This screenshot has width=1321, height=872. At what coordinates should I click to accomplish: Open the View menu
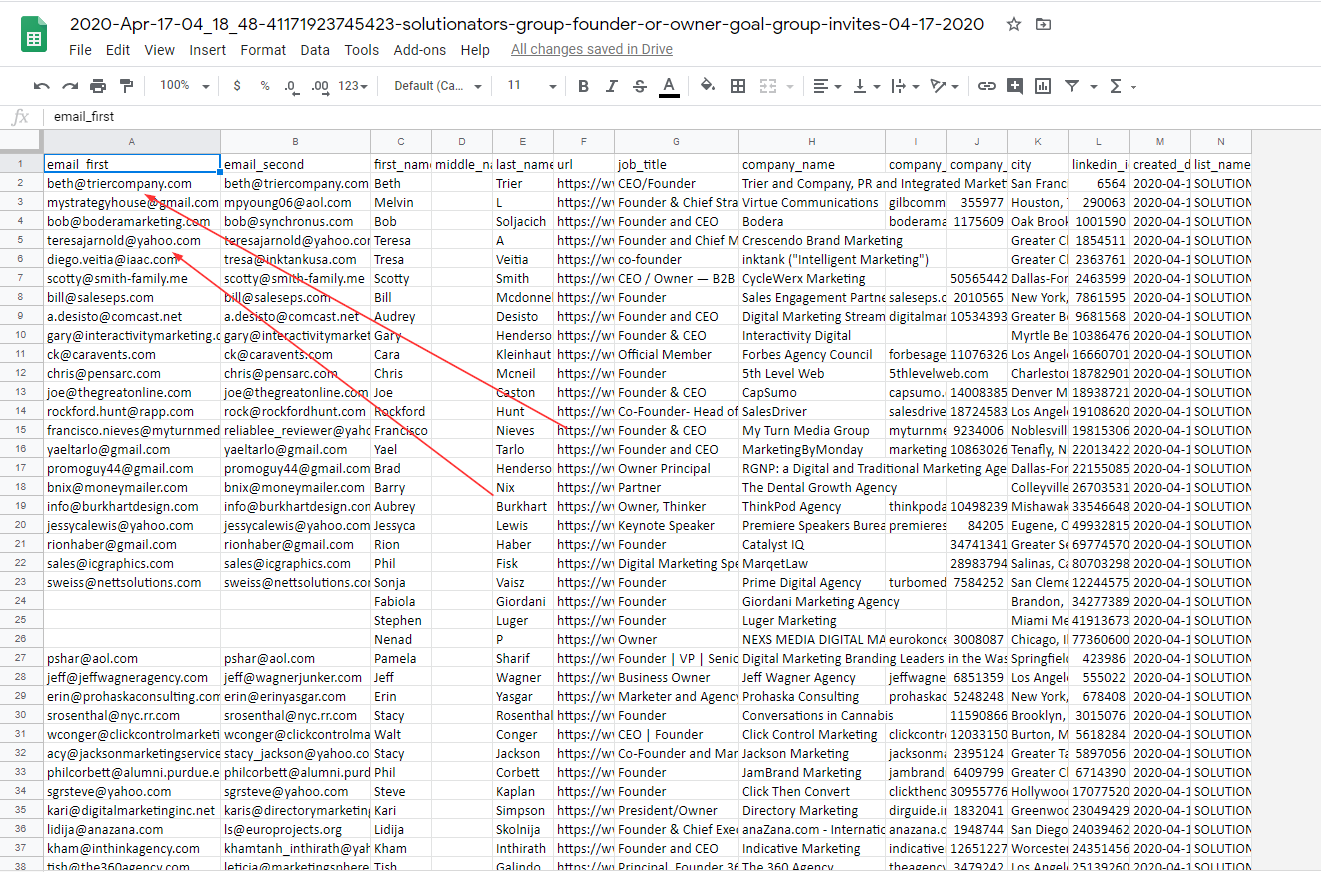tap(159, 50)
